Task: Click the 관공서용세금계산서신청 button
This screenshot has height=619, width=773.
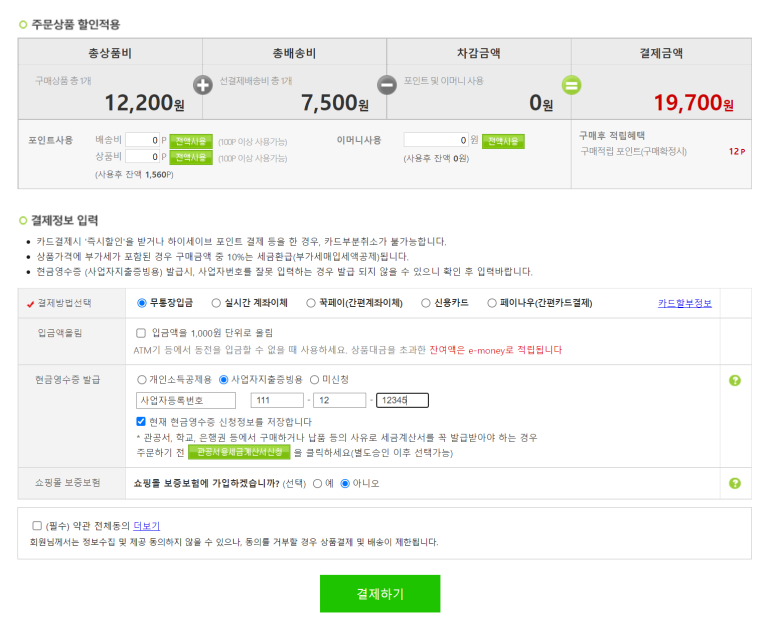Action: [239, 452]
